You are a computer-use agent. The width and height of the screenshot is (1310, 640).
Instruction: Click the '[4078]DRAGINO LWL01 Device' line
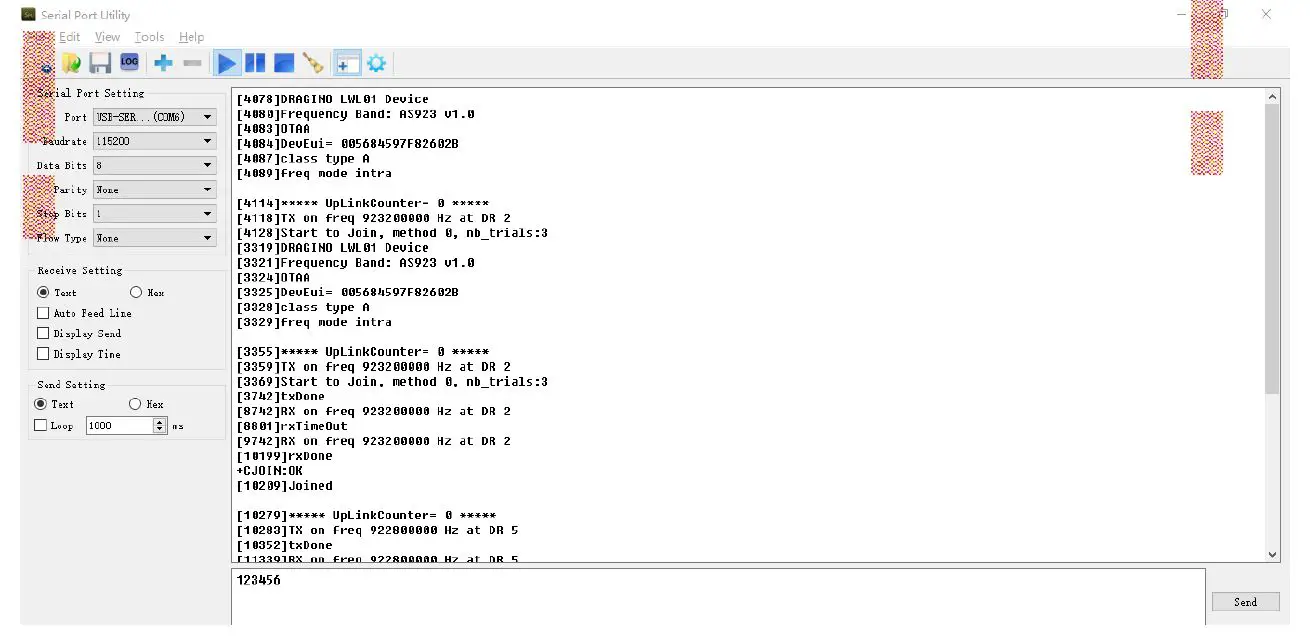tap(332, 99)
